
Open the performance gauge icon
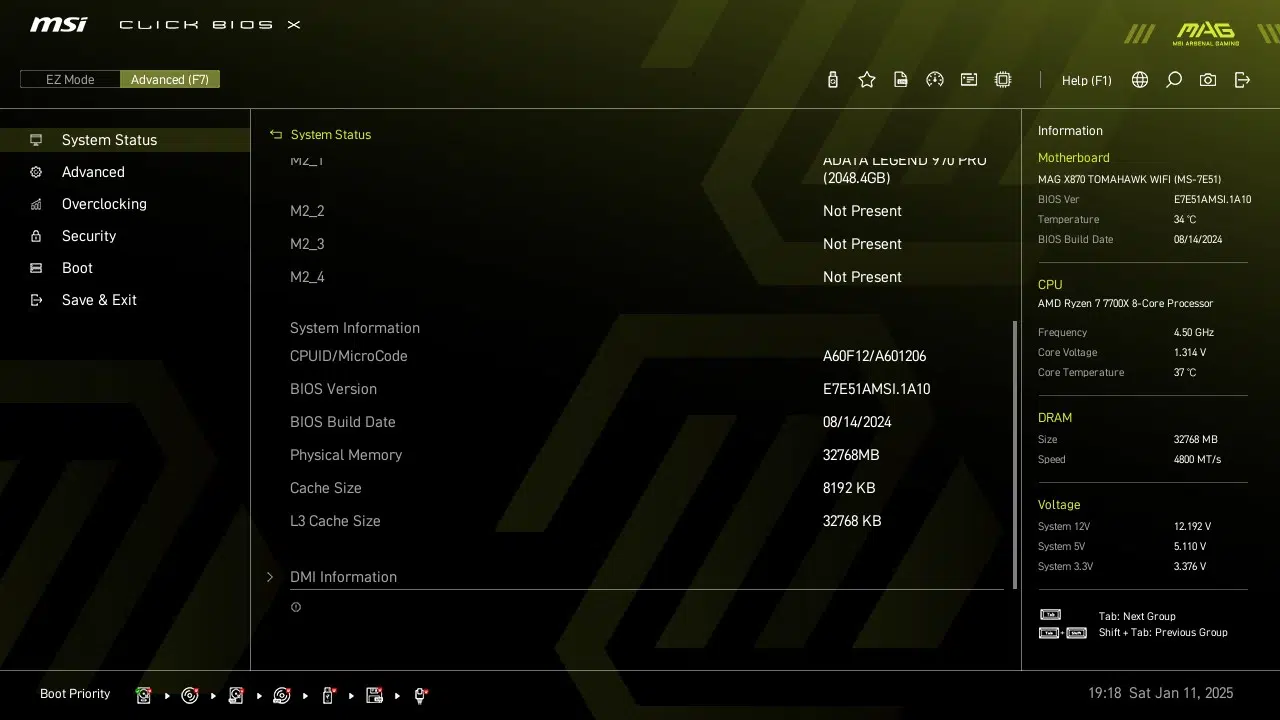[935, 80]
